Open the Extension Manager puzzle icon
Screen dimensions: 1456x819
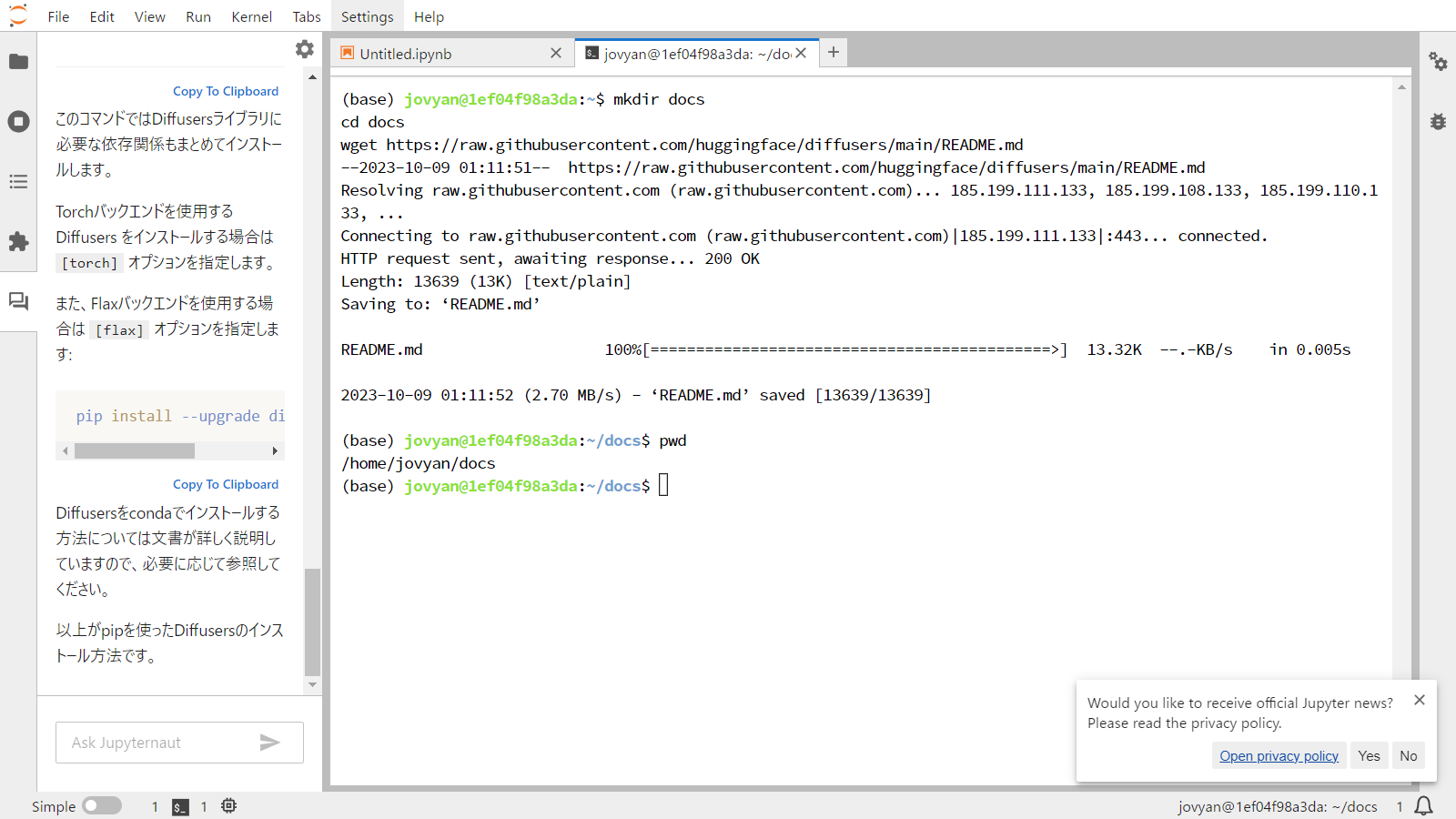(x=18, y=242)
